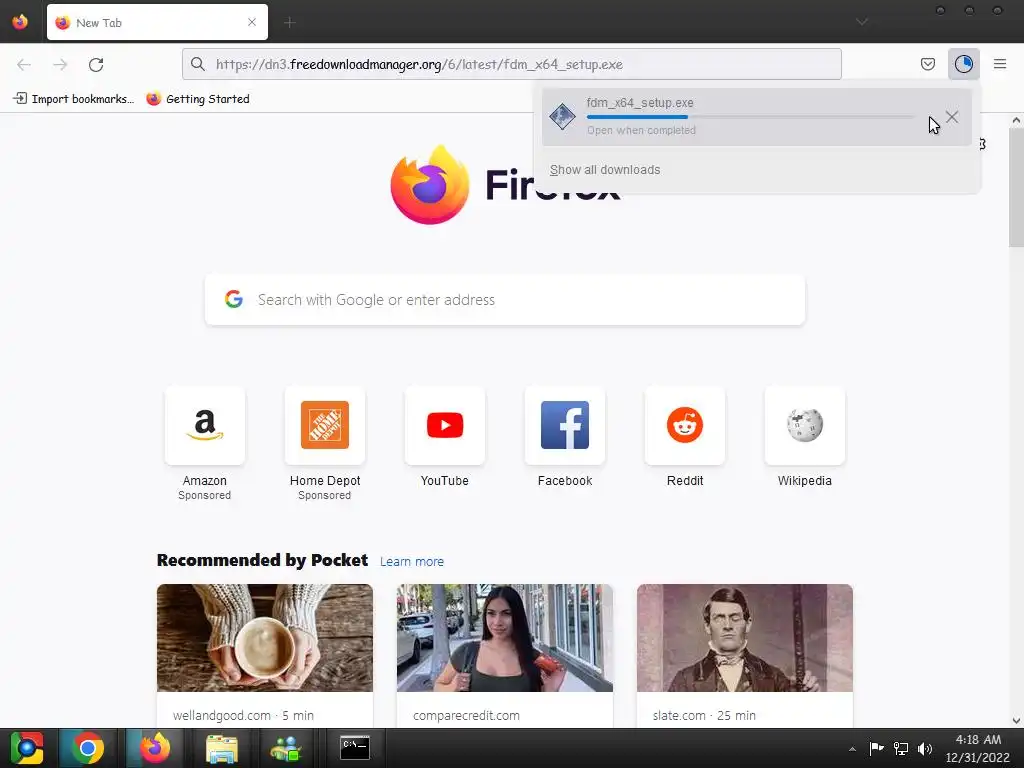This screenshot has height=768, width=1024.
Task: Click the search magnifier icon in the address bar
Action: tap(198, 64)
